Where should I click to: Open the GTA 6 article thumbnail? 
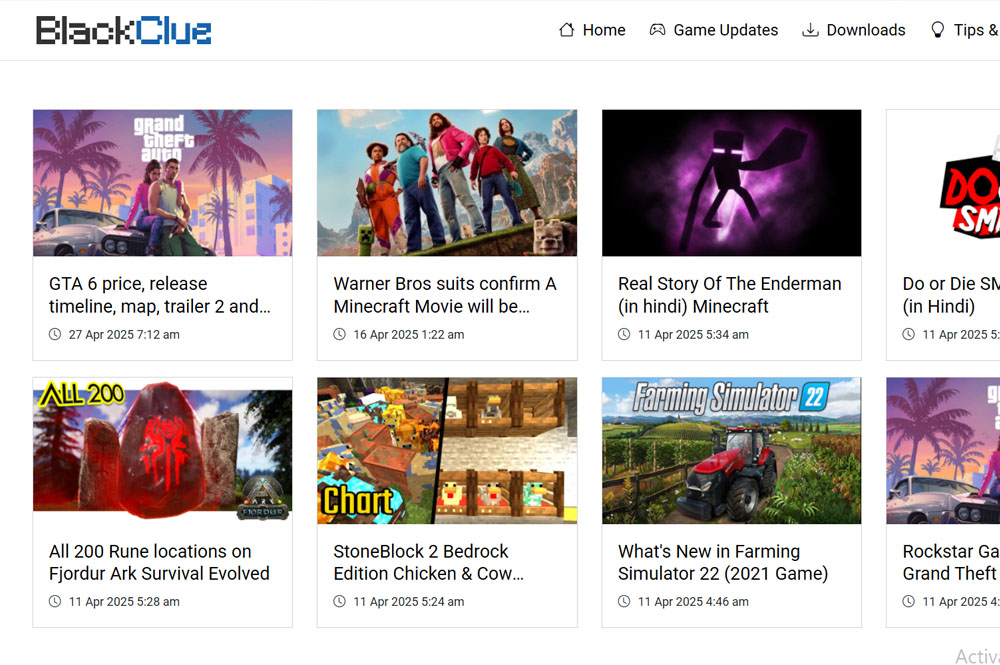[x=163, y=183]
